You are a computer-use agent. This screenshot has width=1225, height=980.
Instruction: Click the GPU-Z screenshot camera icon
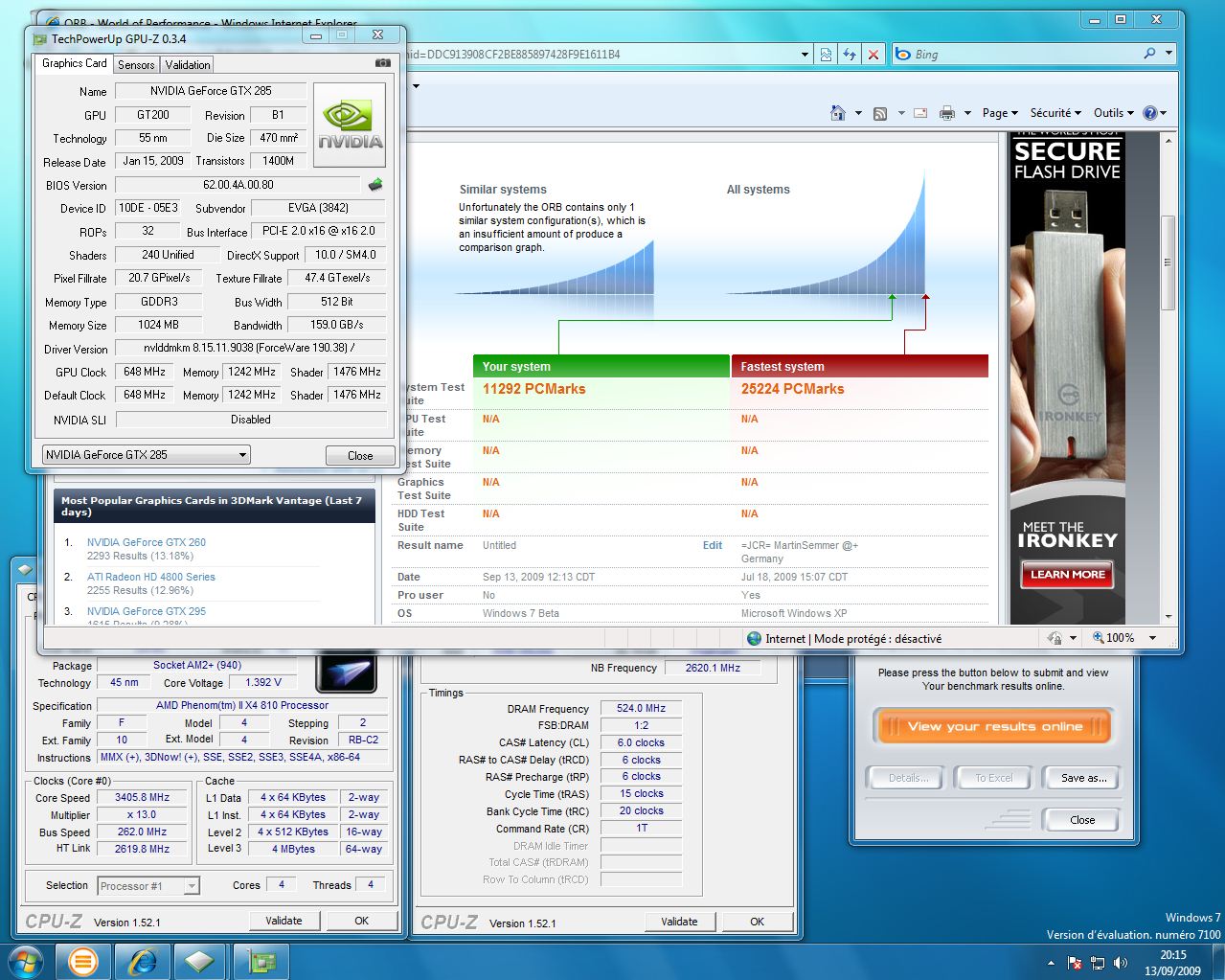point(383,63)
